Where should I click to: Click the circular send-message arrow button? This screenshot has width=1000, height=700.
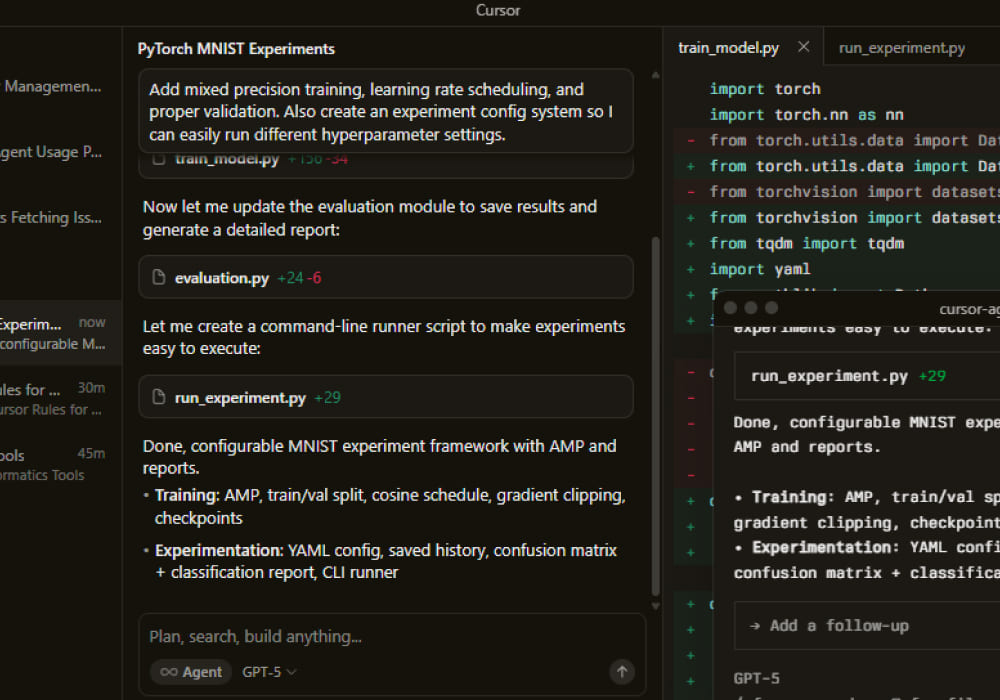pyautogui.click(x=621, y=672)
